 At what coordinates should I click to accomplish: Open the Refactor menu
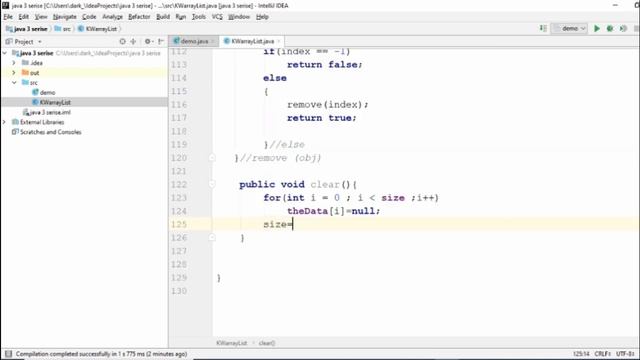pos(139,17)
